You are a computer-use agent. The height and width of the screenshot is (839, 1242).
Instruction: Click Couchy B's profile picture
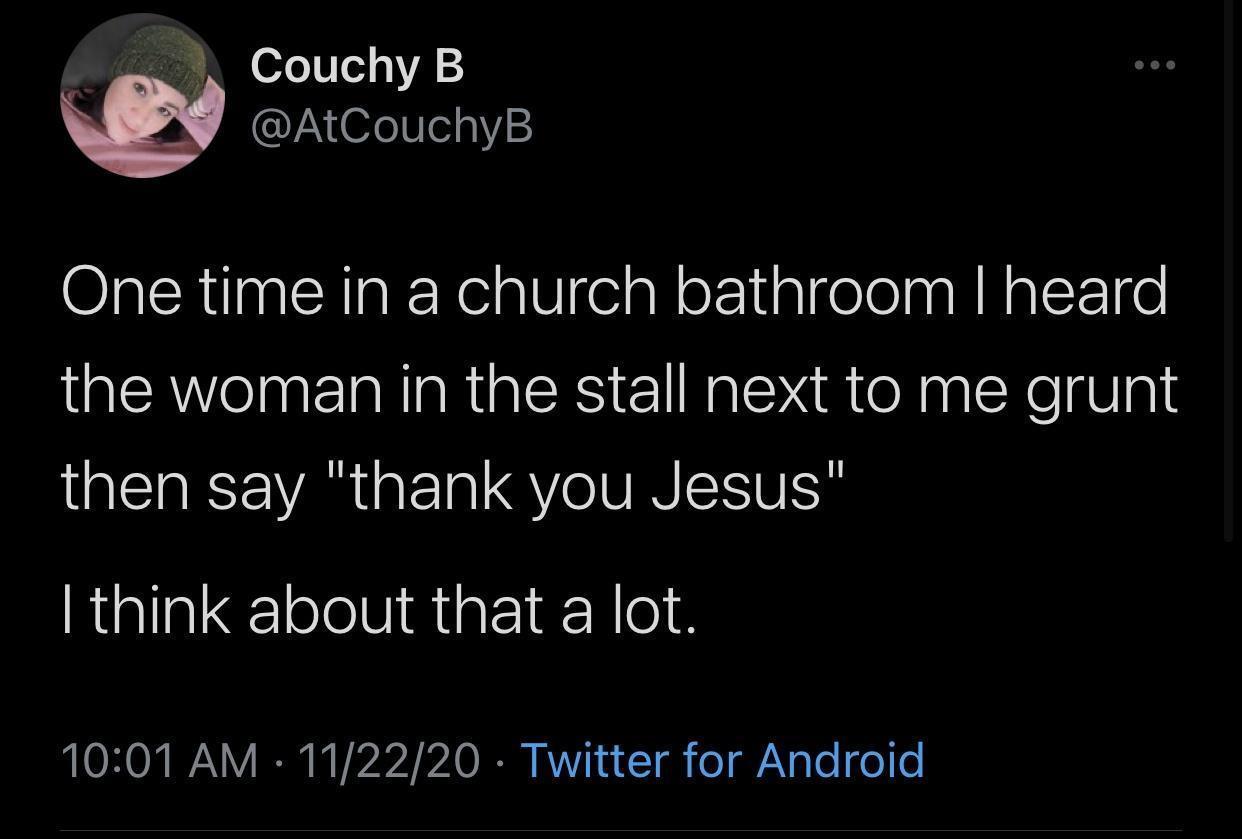(x=142, y=96)
